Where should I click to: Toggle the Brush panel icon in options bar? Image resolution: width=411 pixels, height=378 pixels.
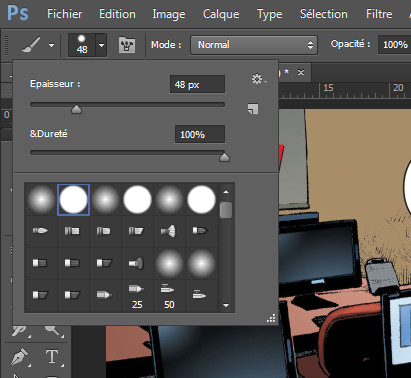[127, 45]
